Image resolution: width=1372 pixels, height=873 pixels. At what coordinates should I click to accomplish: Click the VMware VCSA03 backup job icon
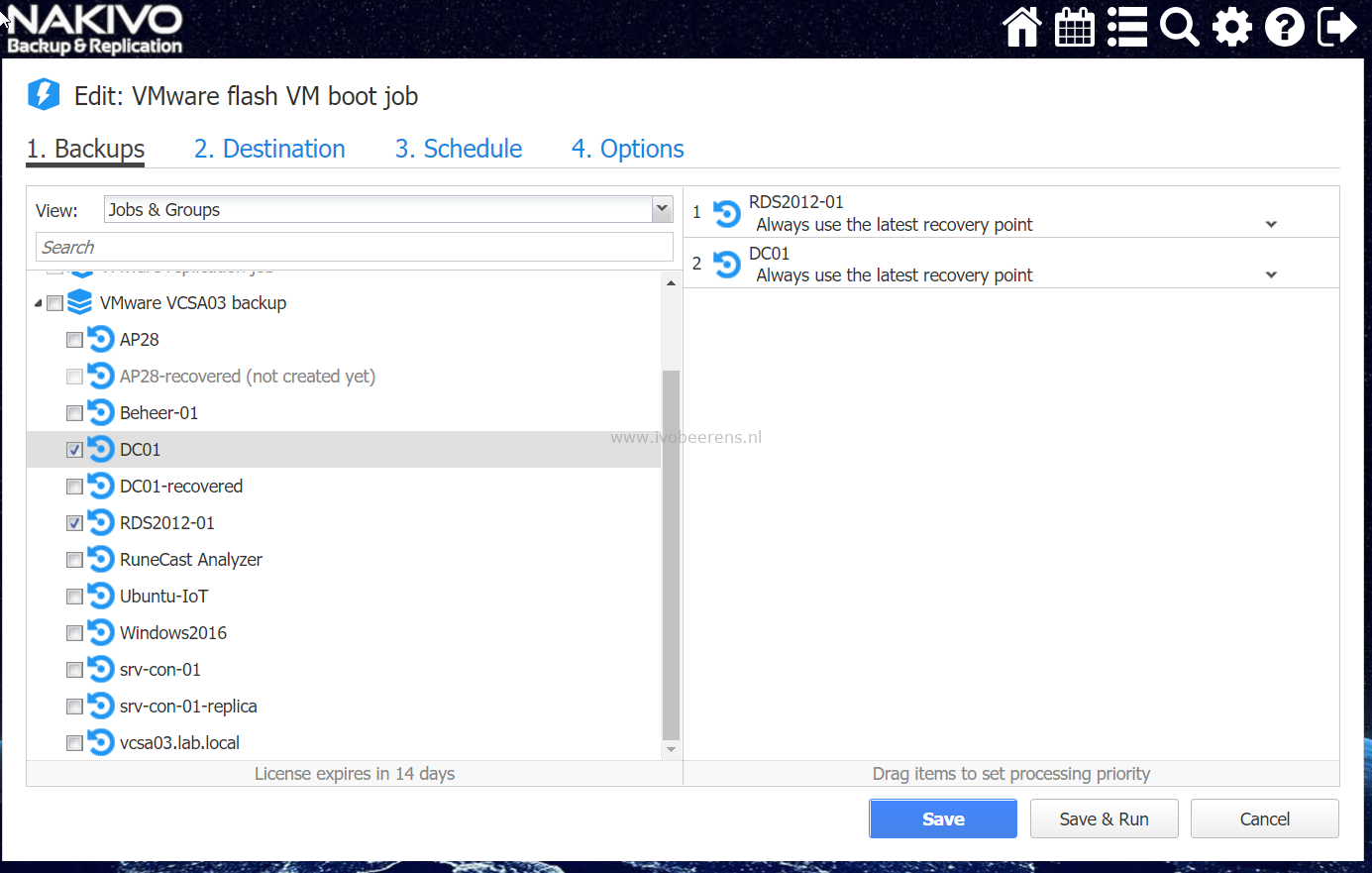pos(80,302)
